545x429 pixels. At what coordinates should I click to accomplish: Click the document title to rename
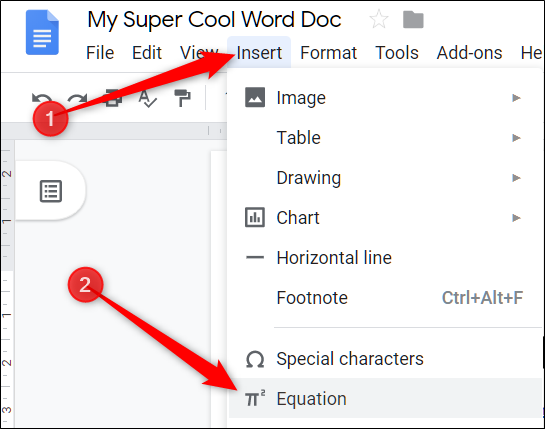pos(214,20)
